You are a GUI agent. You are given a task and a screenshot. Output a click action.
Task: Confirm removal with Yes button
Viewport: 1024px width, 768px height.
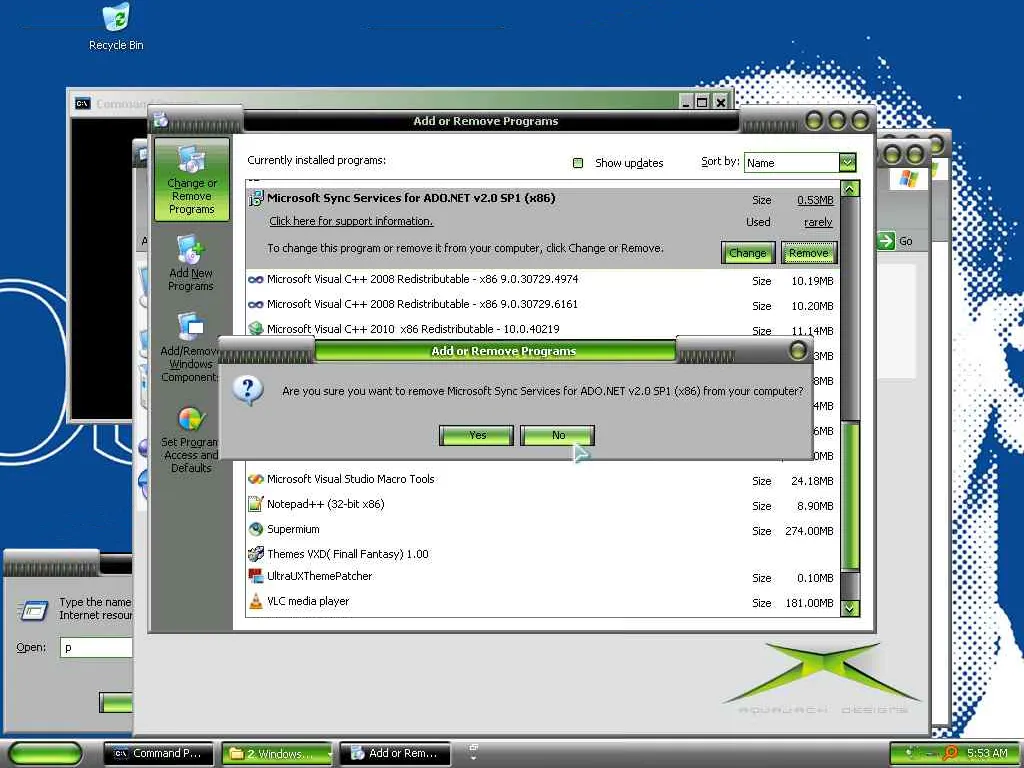477,435
